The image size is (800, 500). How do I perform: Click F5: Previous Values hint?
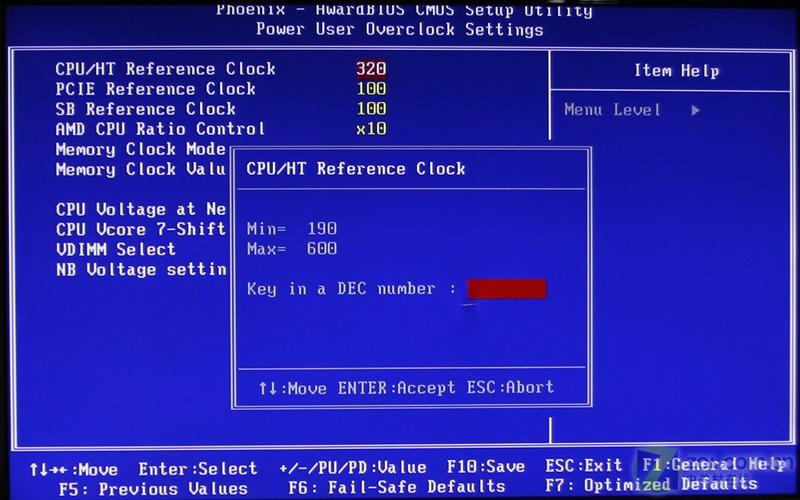[153, 489]
